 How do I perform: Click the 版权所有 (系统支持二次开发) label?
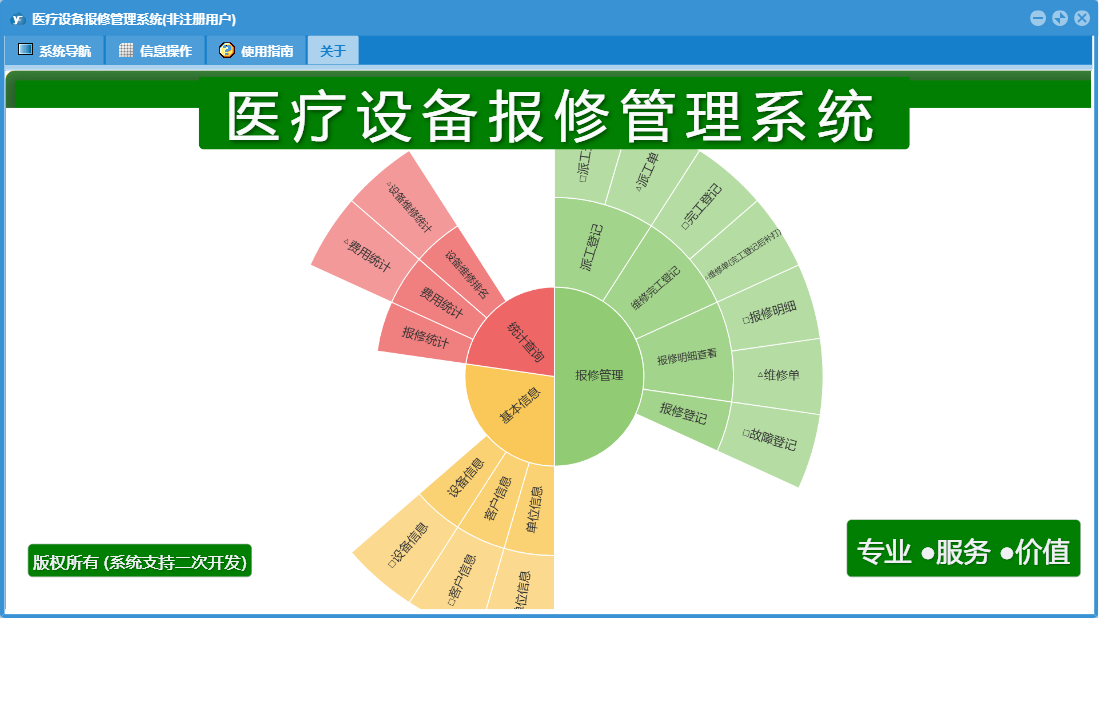[x=139, y=561]
